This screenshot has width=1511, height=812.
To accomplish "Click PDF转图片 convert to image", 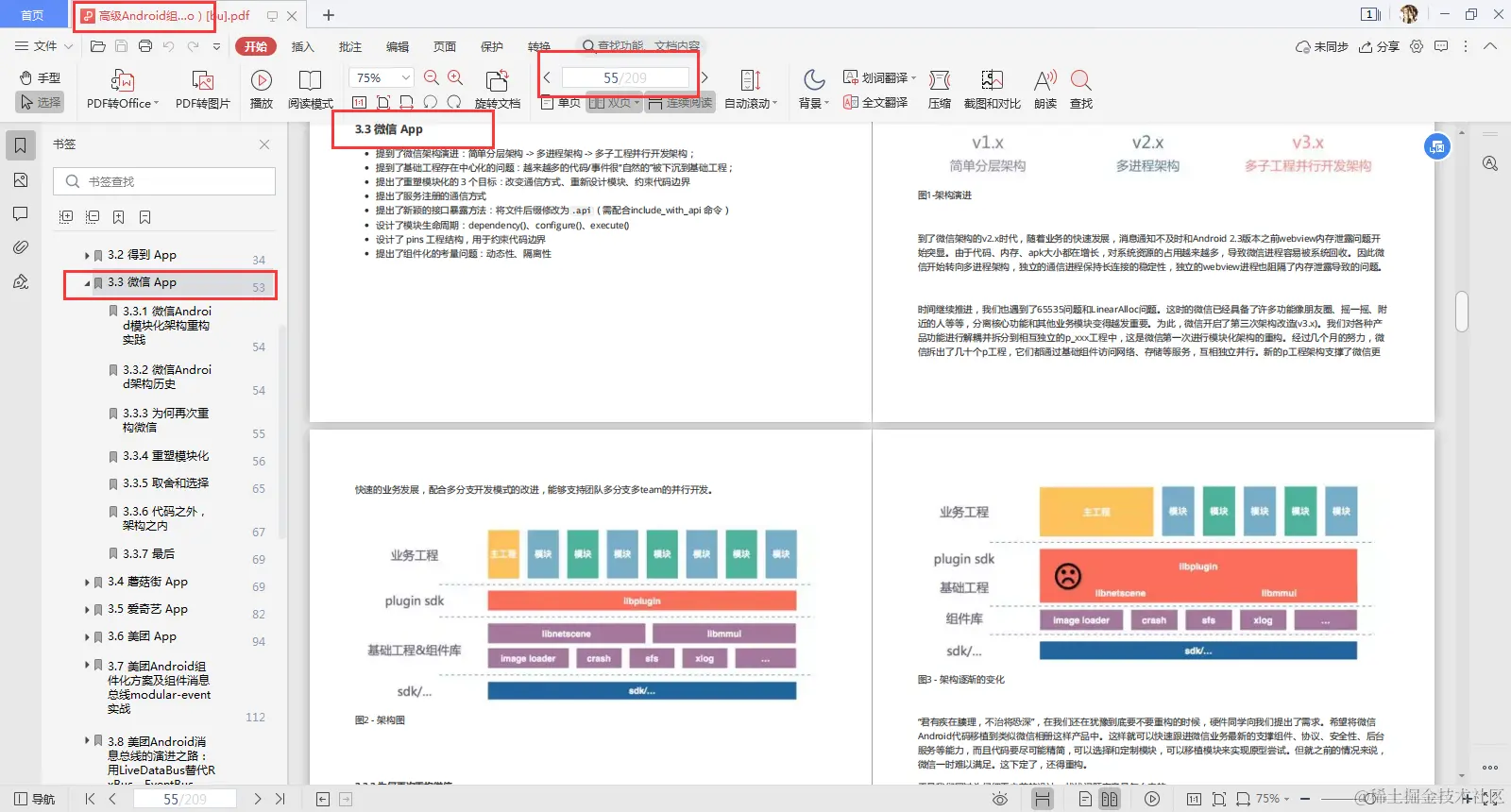I will point(202,90).
